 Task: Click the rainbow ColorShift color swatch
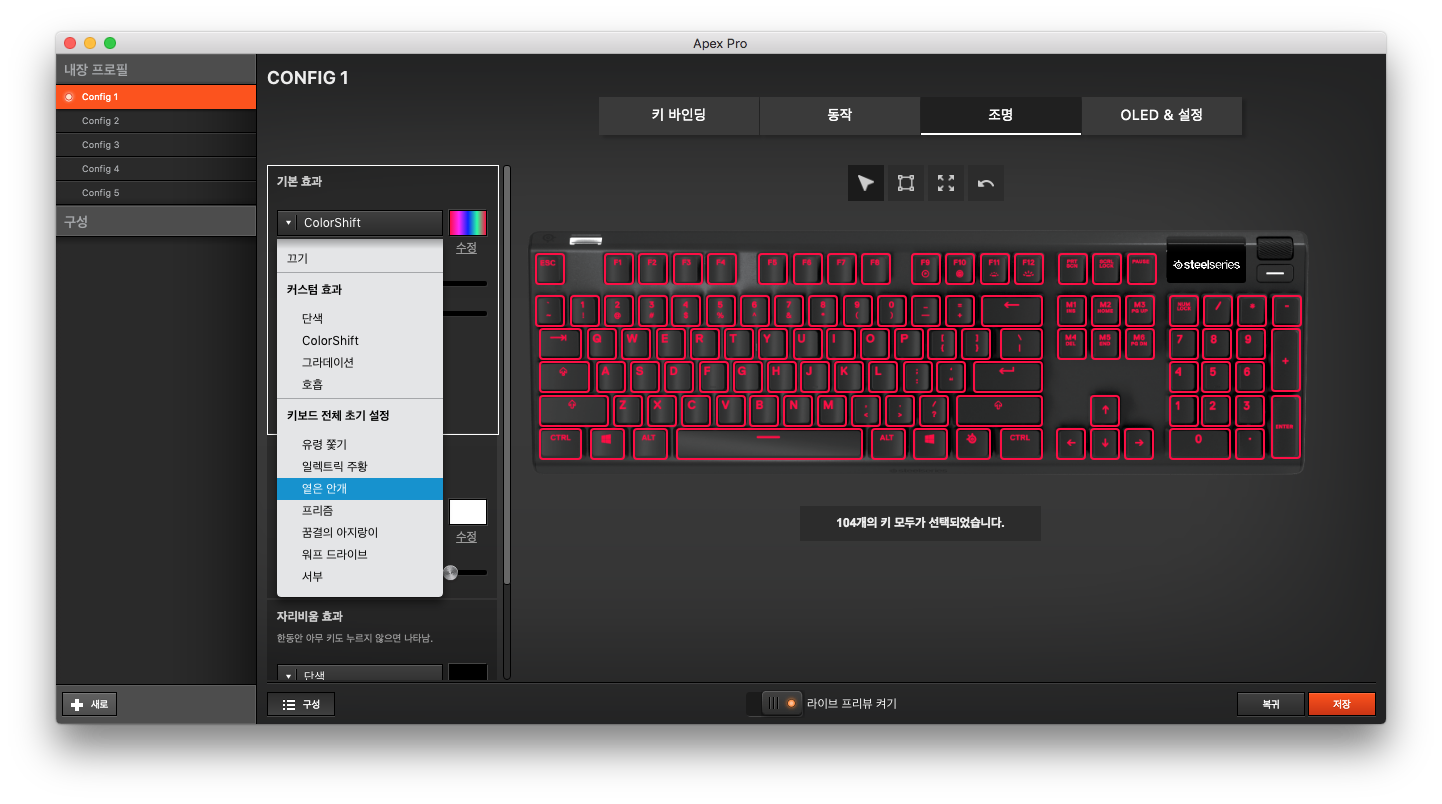(x=468, y=223)
